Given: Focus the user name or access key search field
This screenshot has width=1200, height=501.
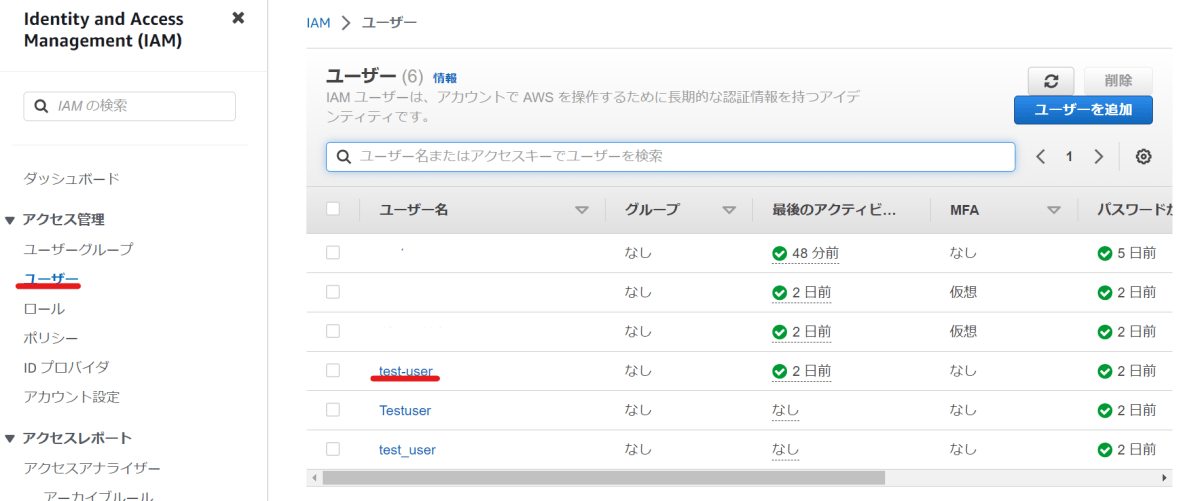Looking at the screenshot, I should pos(670,157).
